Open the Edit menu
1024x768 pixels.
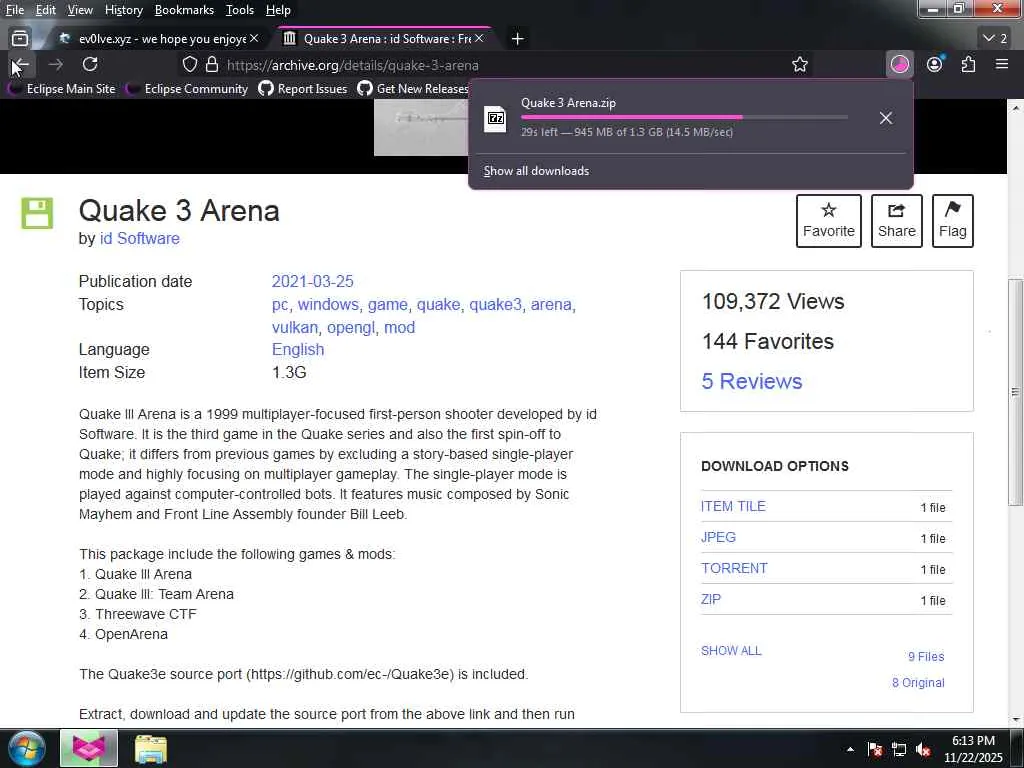pos(45,10)
